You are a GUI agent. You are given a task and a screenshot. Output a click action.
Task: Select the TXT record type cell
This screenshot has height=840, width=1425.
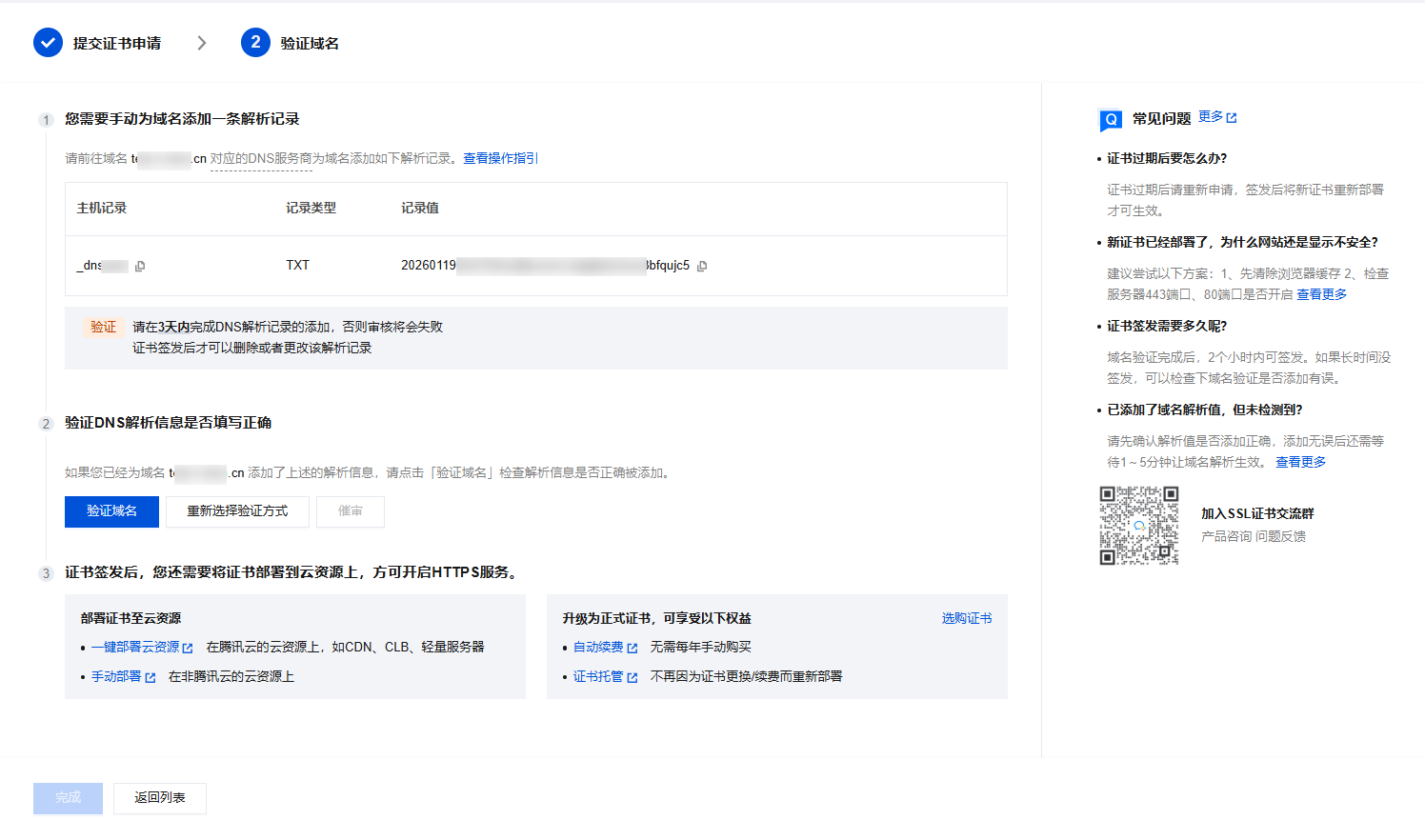(x=298, y=266)
